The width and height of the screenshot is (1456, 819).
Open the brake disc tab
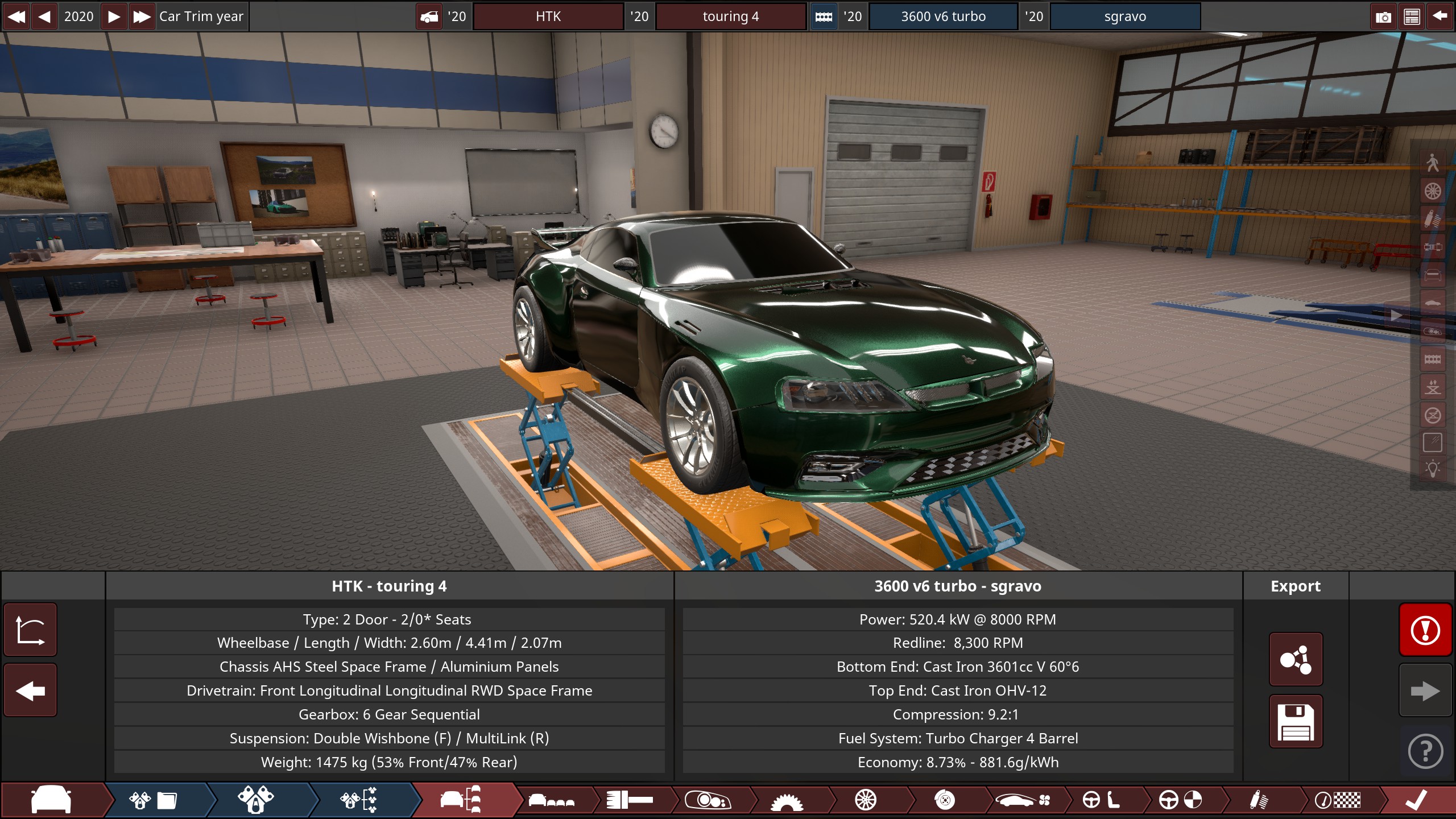944,800
